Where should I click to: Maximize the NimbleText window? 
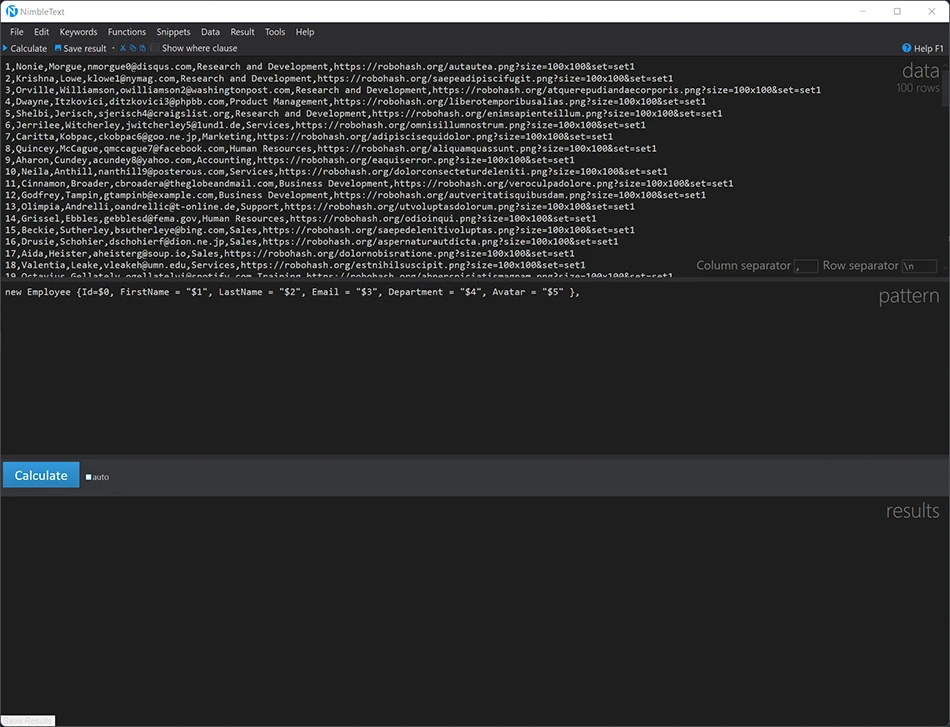pos(897,11)
